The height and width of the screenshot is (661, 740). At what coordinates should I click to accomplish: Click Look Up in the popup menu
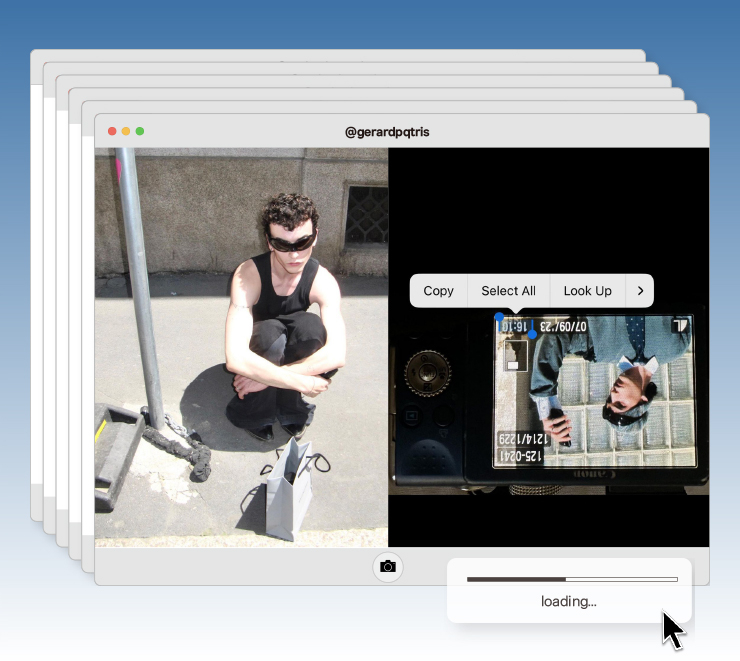pos(587,291)
